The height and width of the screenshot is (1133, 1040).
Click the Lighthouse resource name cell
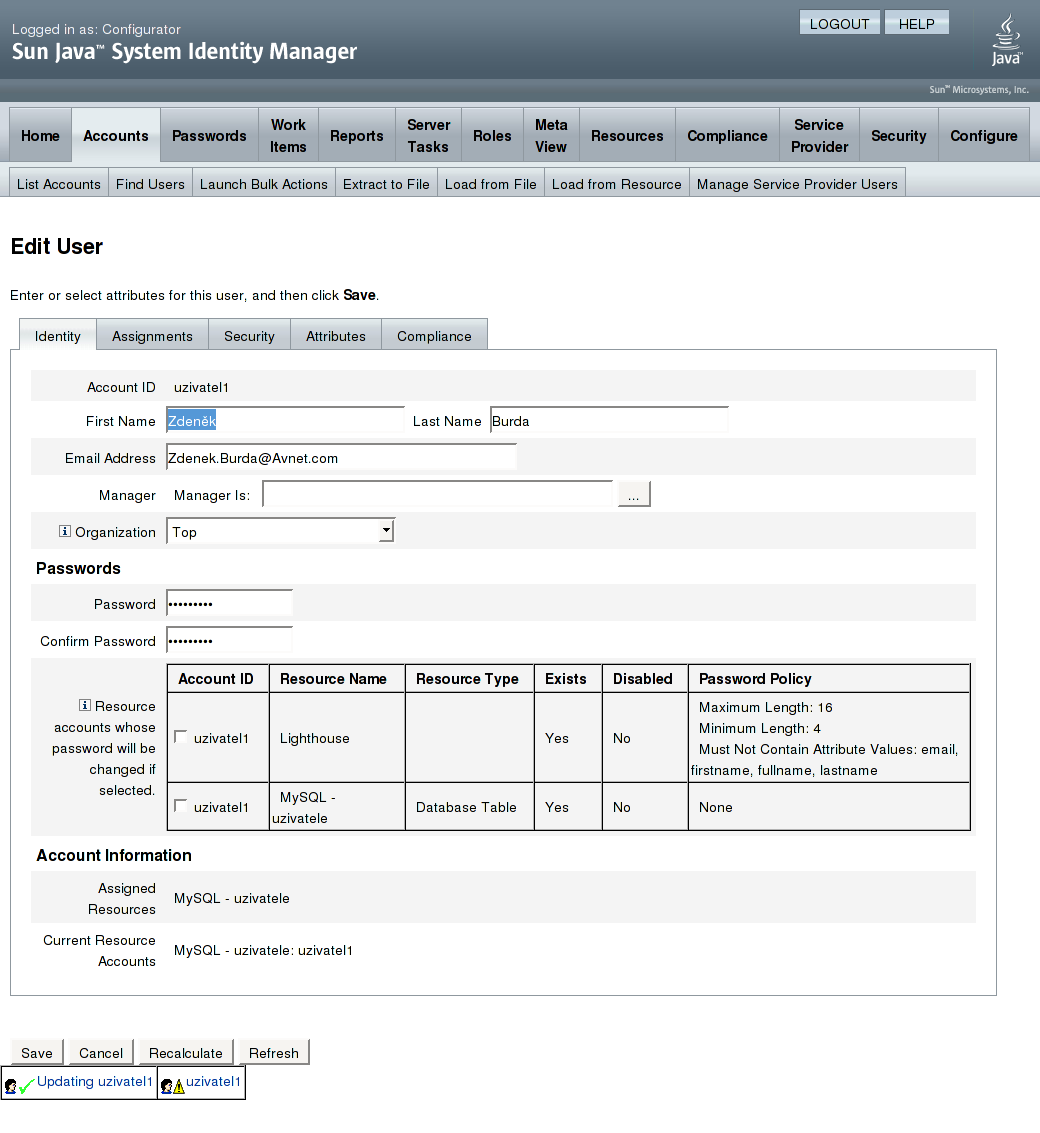[x=337, y=738]
